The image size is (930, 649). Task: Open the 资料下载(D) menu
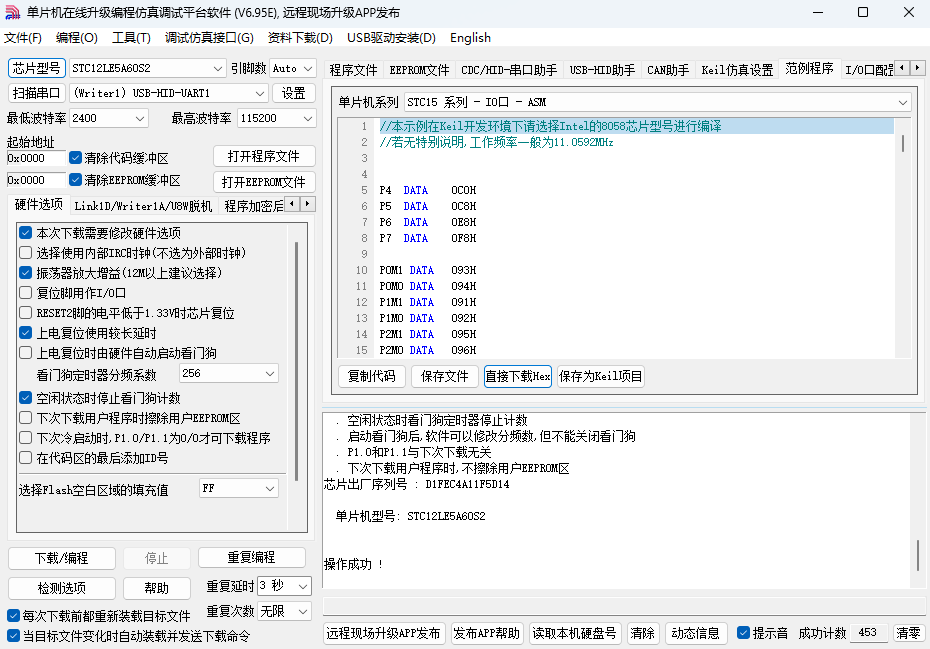click(300, 38)
